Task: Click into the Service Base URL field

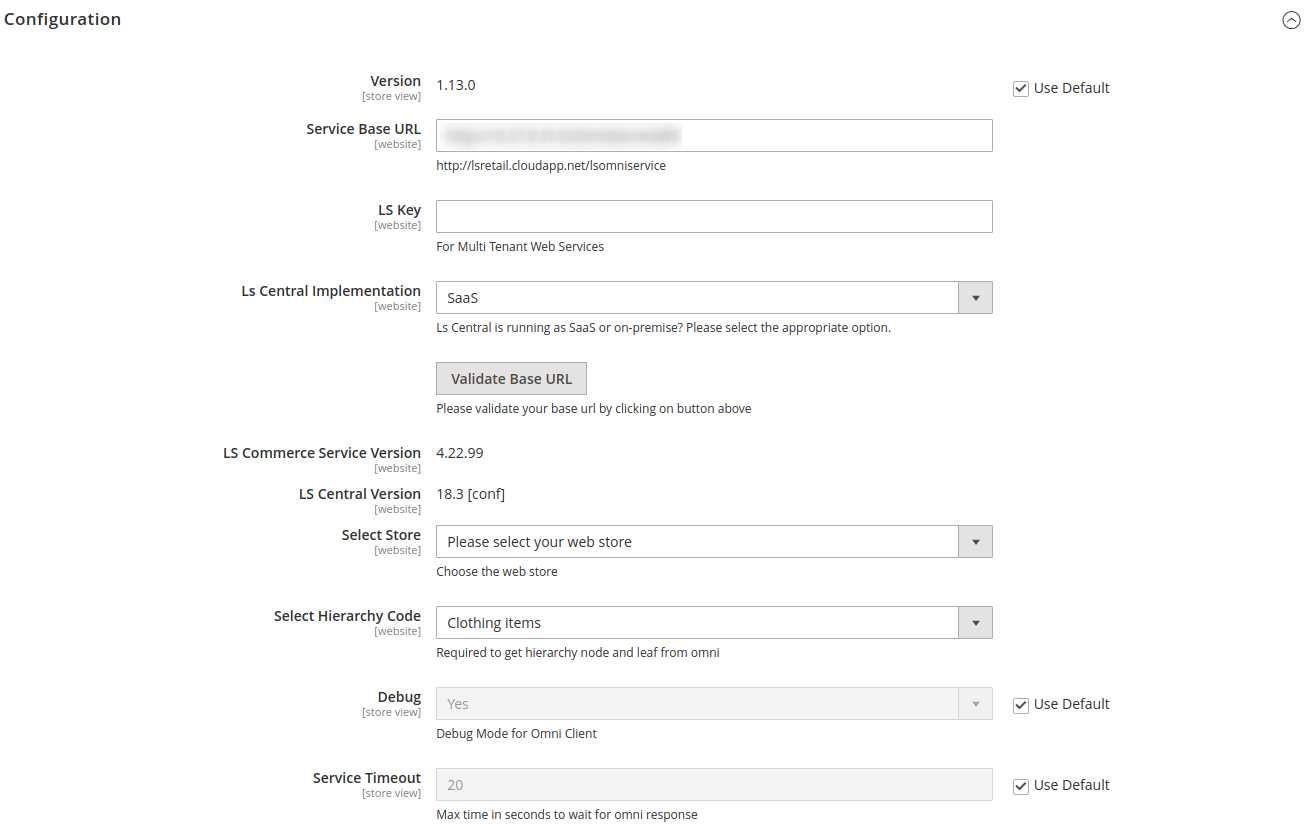Action: coord(714,136)
